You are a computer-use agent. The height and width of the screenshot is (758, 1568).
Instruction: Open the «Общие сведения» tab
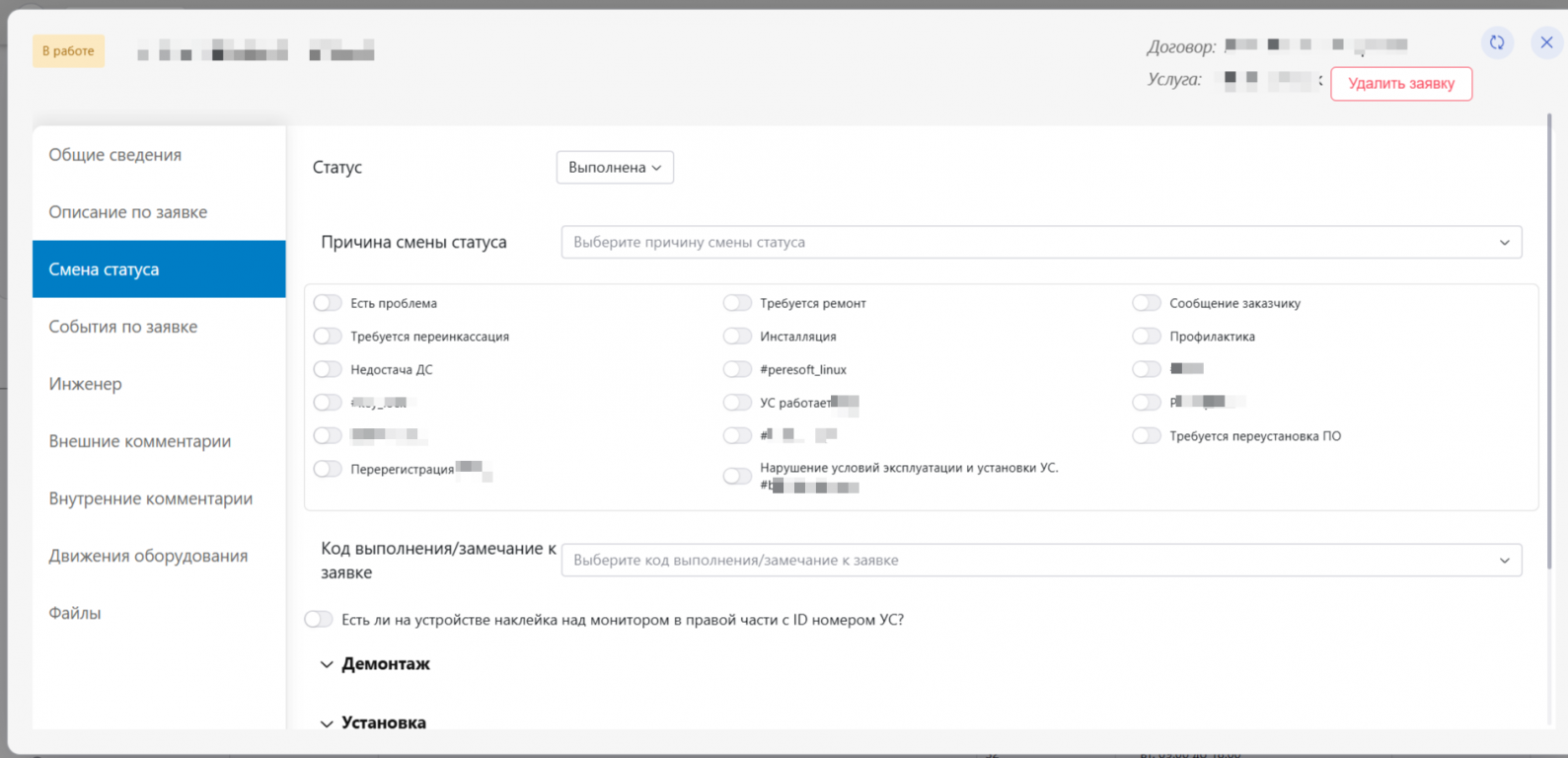[115, 155]
